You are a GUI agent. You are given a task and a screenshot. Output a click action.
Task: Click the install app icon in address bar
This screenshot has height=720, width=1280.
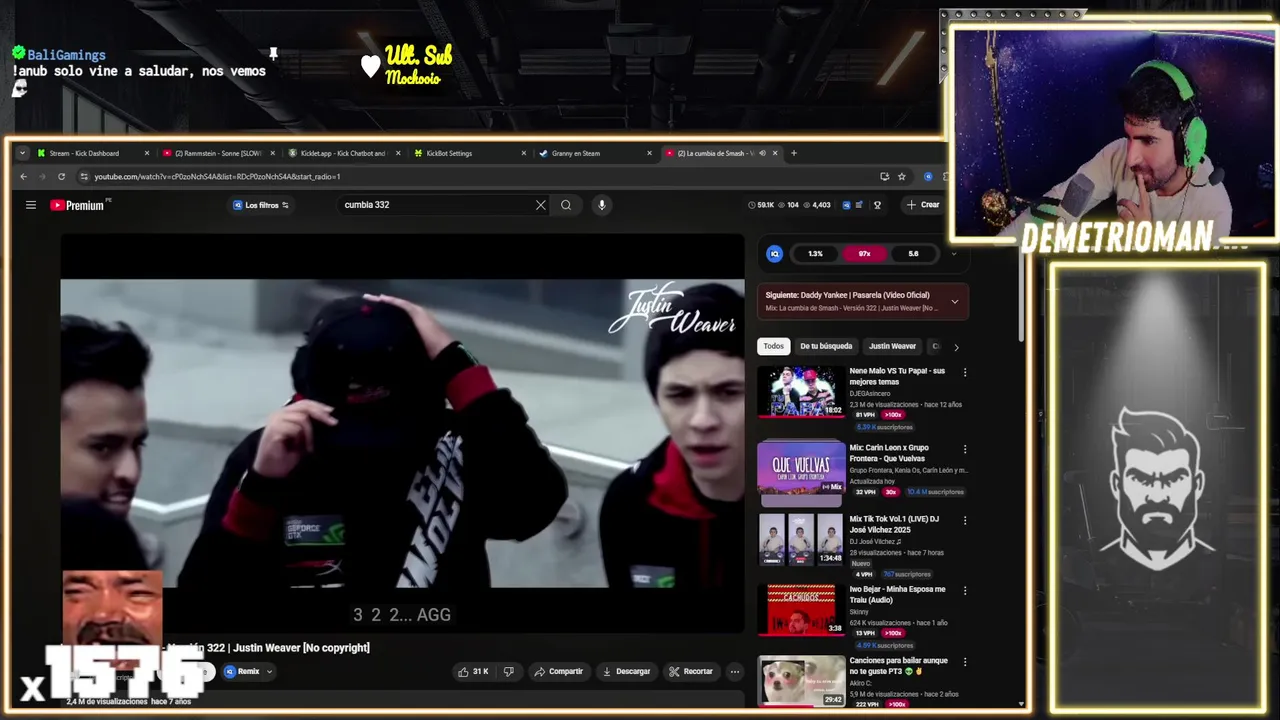(x=884, y=177)
